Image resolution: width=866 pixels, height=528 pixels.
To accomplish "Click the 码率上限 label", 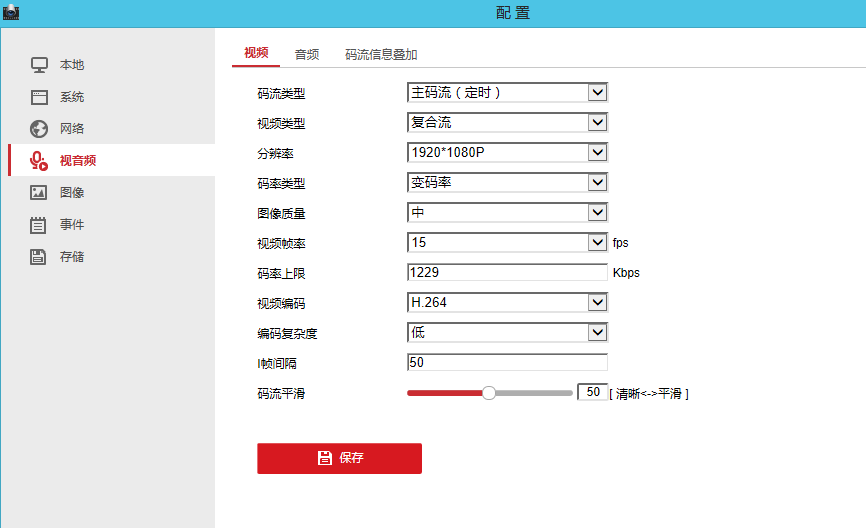I will click(281, 273).
